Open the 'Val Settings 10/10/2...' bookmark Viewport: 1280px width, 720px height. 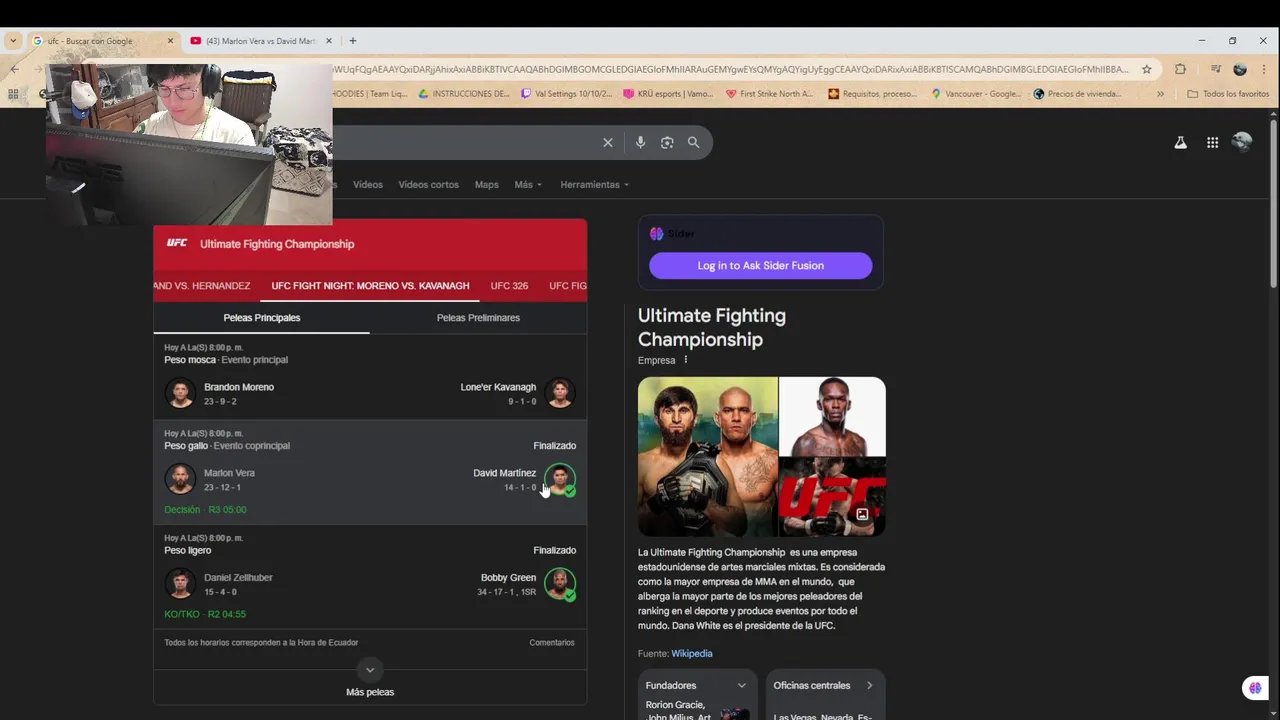(x=566, y=94)
